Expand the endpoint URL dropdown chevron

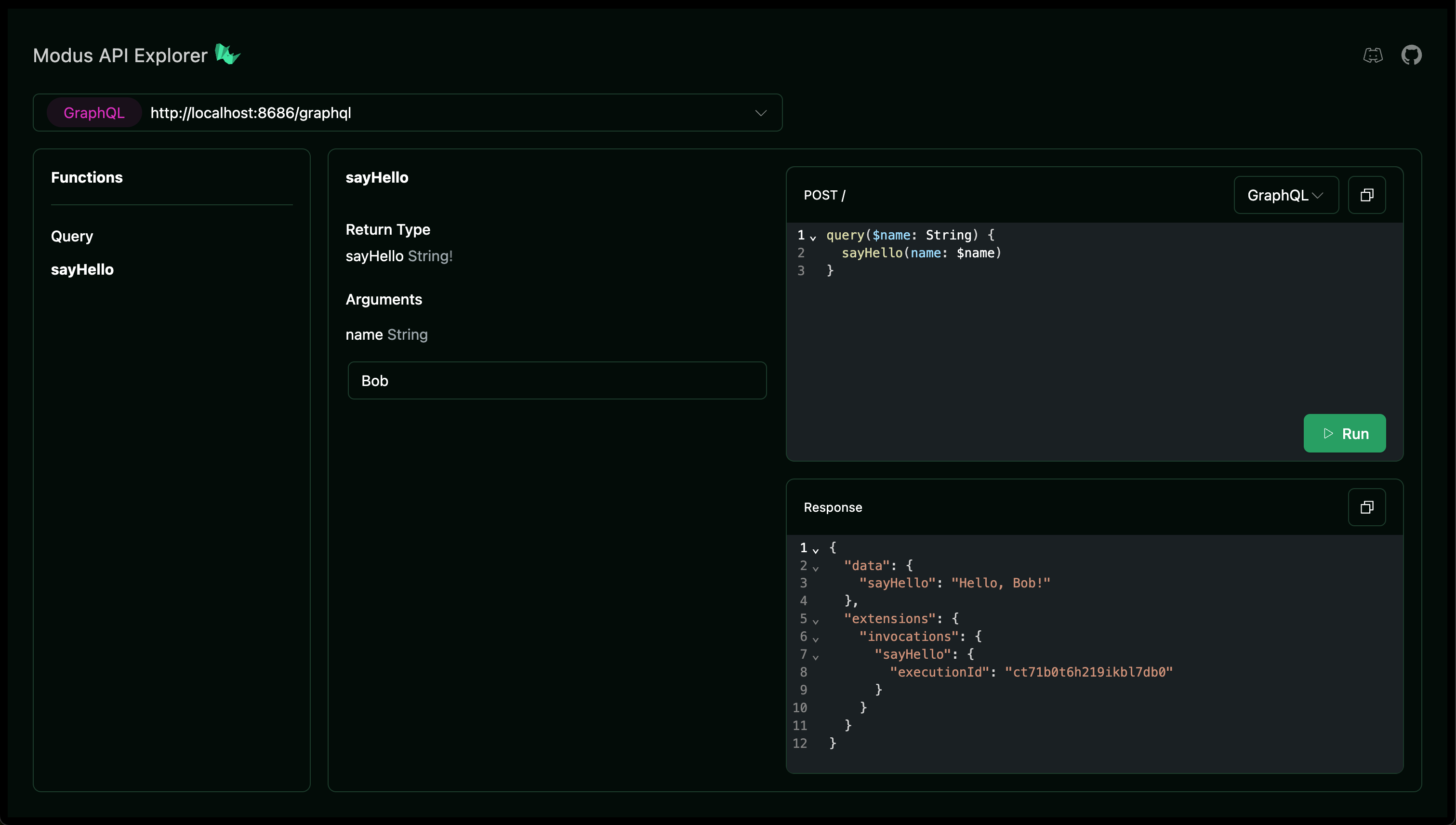point(761,113)
